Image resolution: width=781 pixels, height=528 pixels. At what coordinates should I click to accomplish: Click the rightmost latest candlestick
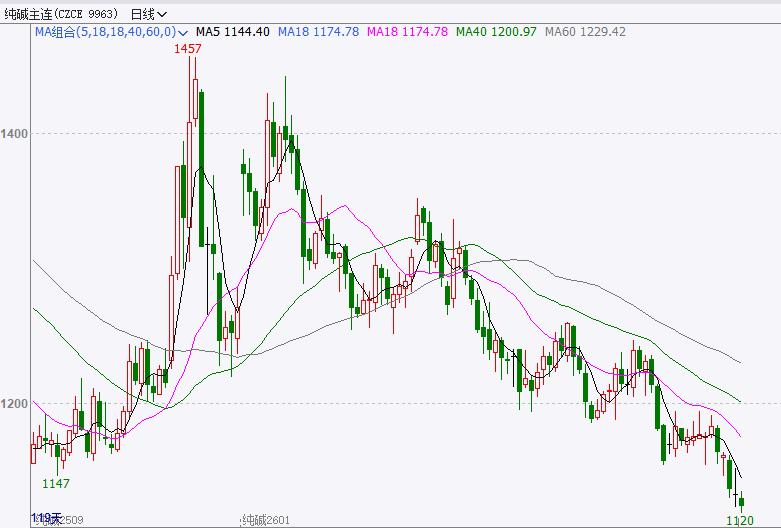[x=742, y=503]
